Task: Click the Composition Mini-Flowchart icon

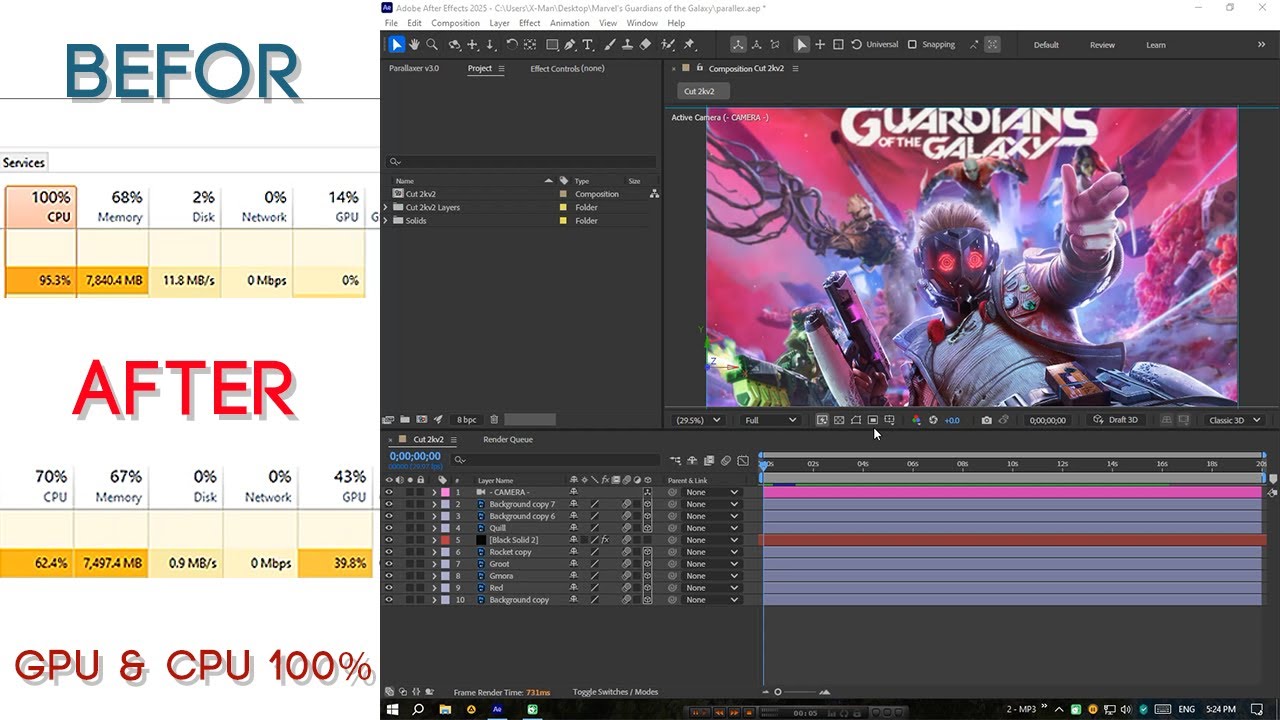Action: click(x=676, y=460)
